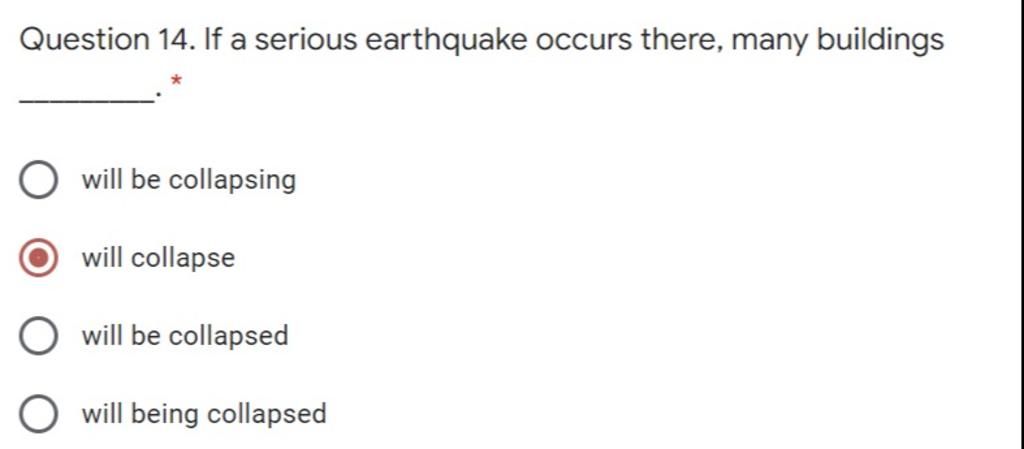The width and height of the screenshot is (1024, 449).
Task: Click the selected 'will collapse' radio button
Action: 38,258
